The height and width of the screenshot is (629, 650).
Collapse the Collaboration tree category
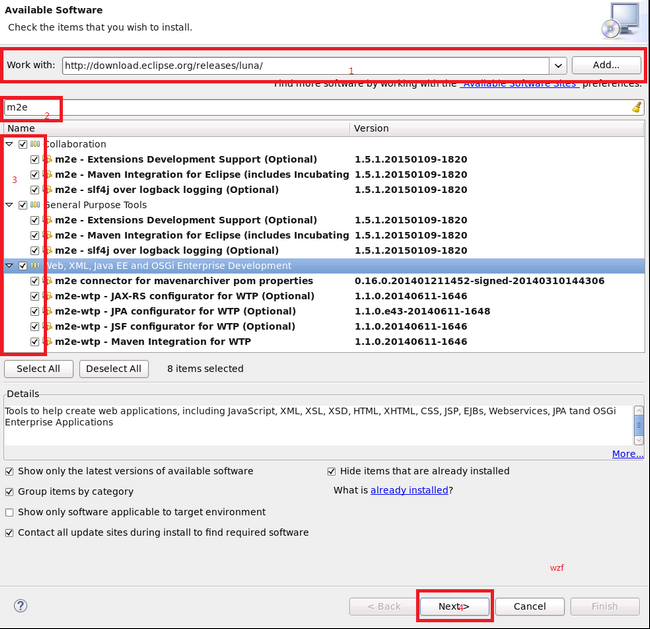point(9,144)
